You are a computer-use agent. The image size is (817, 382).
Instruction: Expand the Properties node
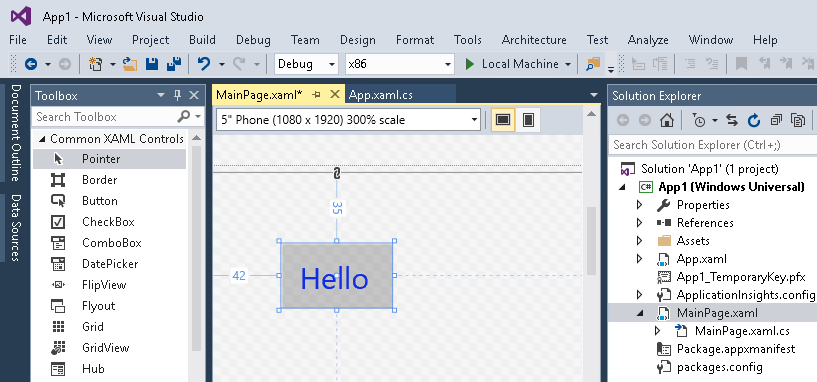(x=640, y=205)
